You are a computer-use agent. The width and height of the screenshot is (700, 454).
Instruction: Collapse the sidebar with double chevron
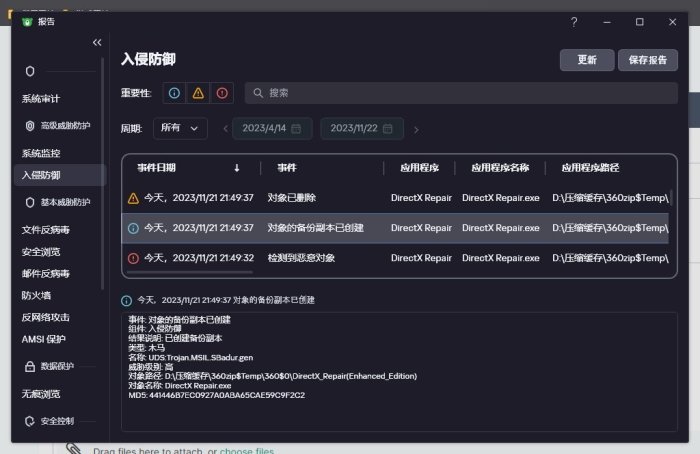(97, 42)
